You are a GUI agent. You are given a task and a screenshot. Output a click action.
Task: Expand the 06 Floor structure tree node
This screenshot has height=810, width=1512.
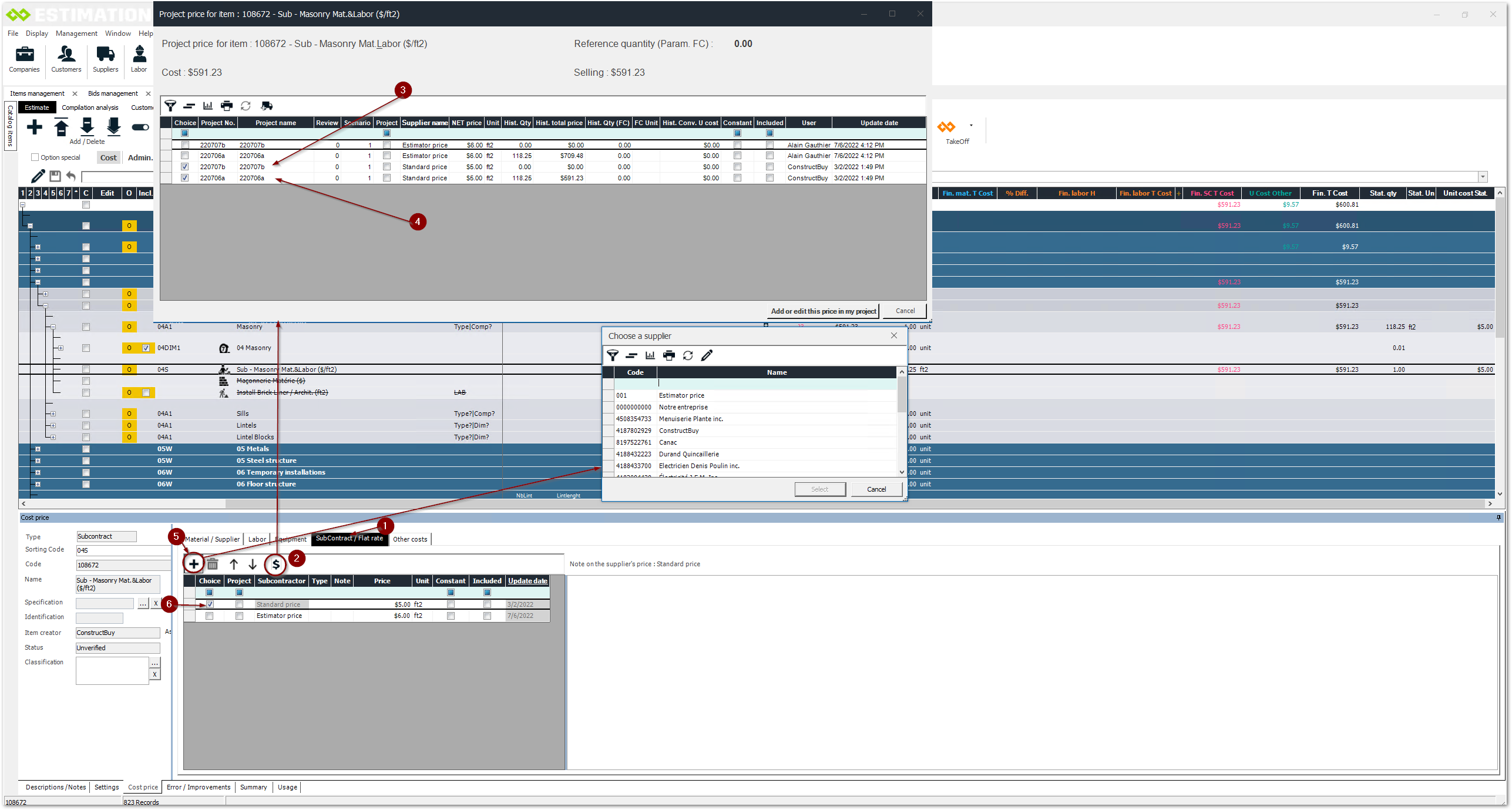[38, 485]
